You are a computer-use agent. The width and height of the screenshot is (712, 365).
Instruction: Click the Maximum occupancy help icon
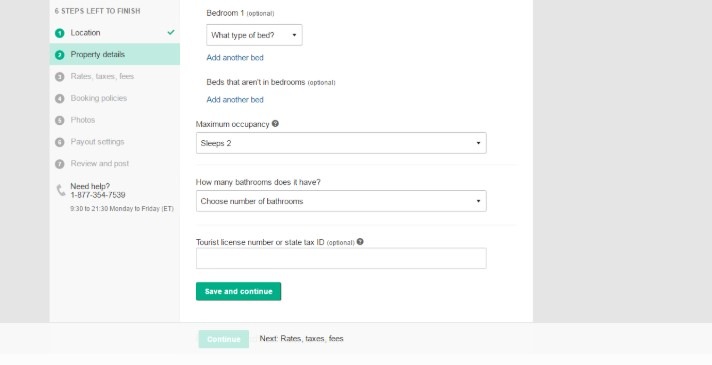pos(275,123)
